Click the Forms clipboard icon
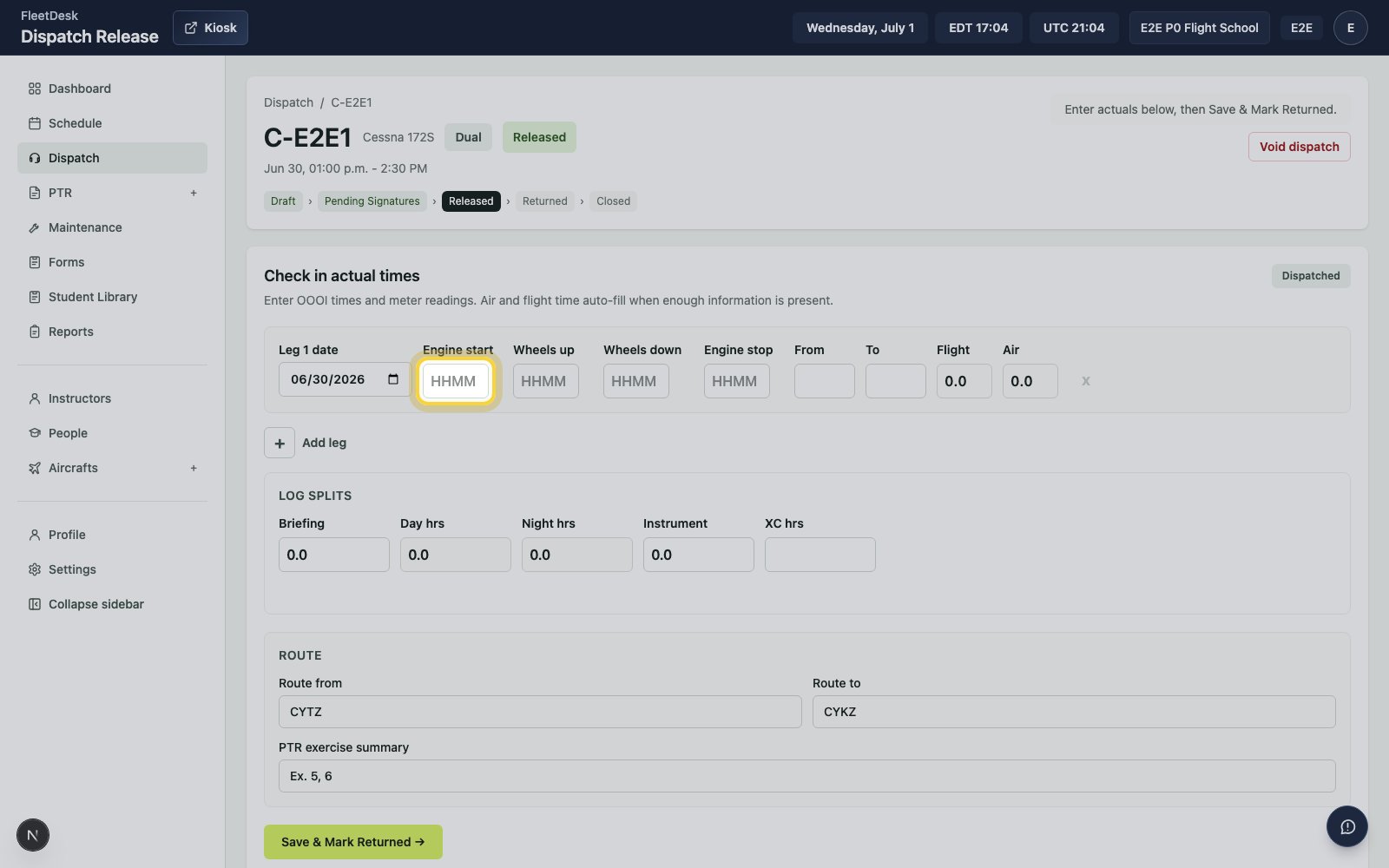The width and height of the screenshot is (1389, 868). click(x=35, y=262)
